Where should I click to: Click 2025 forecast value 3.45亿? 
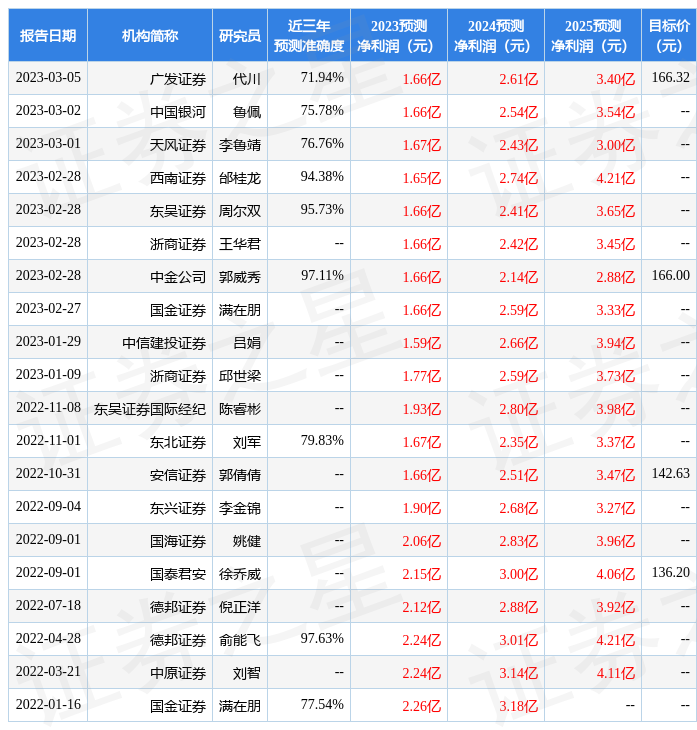[x=616, y=244]
